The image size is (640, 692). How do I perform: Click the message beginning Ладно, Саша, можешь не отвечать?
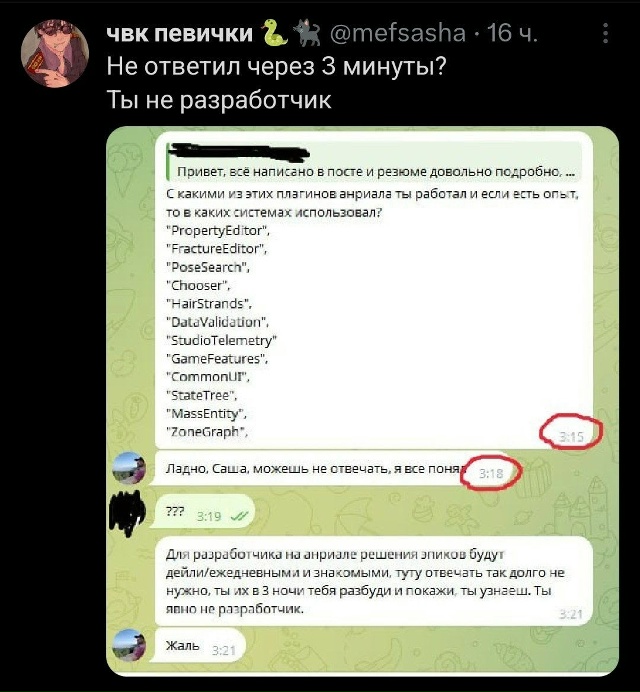331,469
